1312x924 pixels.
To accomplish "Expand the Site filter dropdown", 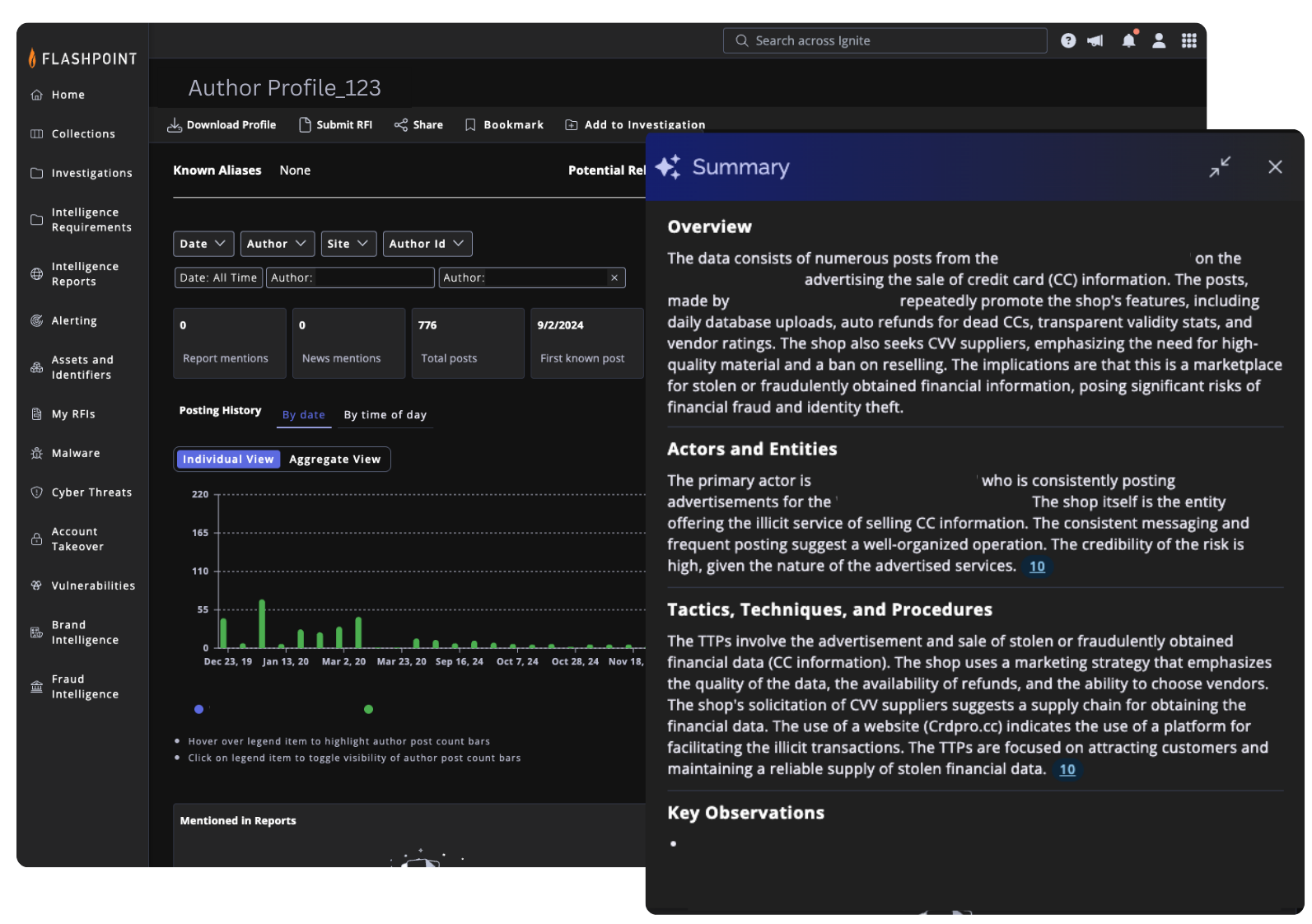I will pyautogui.click(x=348, y=244).
